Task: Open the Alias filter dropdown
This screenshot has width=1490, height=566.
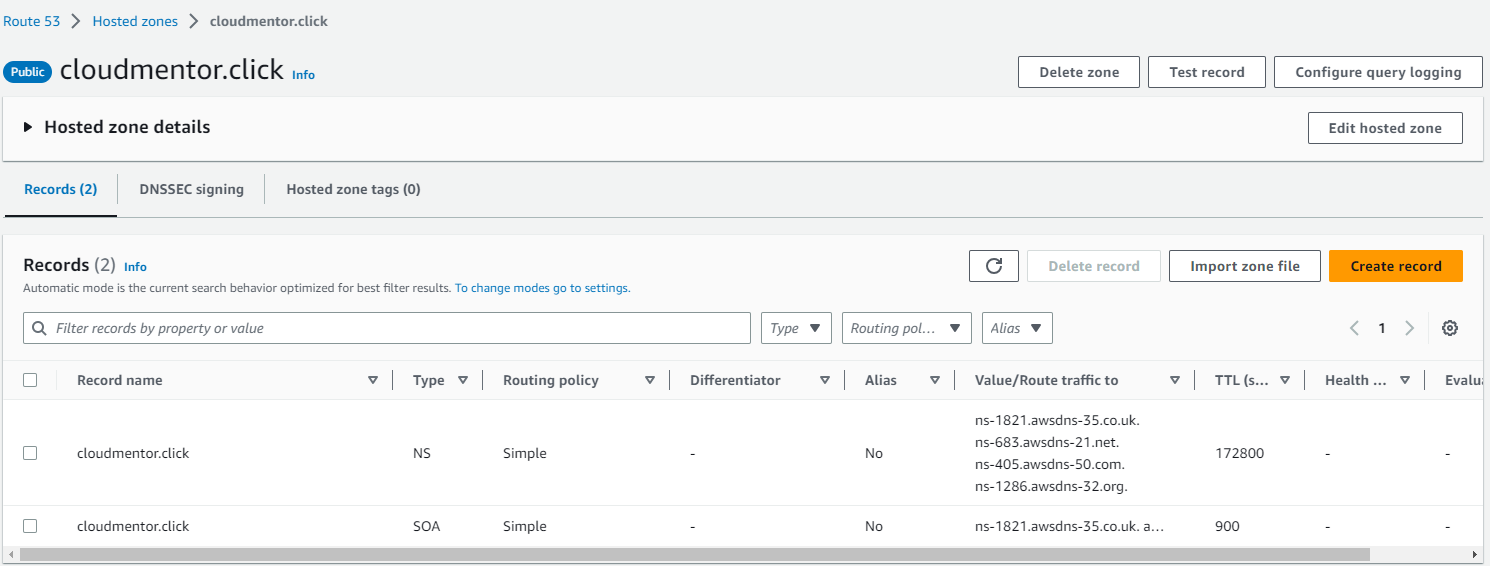Action: (x=1017, y=328)
